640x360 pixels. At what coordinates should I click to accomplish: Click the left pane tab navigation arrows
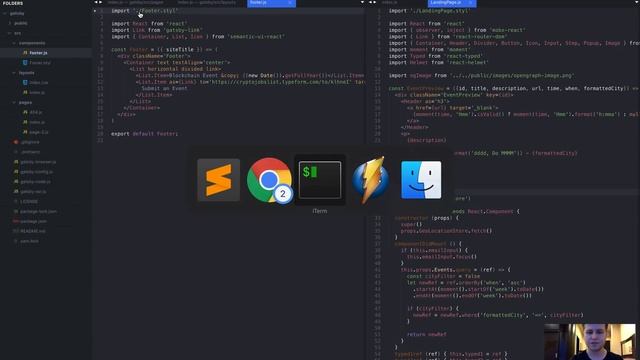click(x=98, y=2)
